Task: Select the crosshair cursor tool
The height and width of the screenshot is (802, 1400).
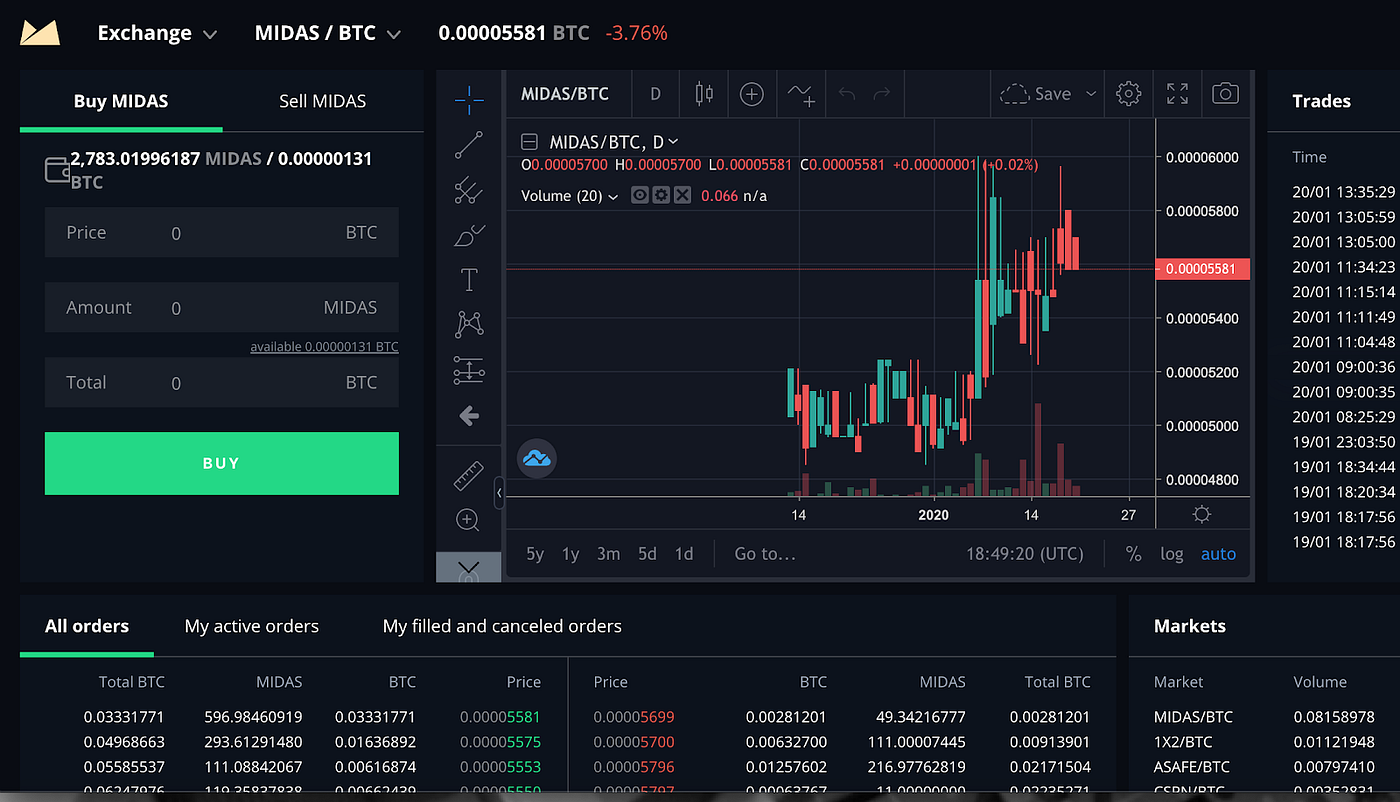Action: 468,100
